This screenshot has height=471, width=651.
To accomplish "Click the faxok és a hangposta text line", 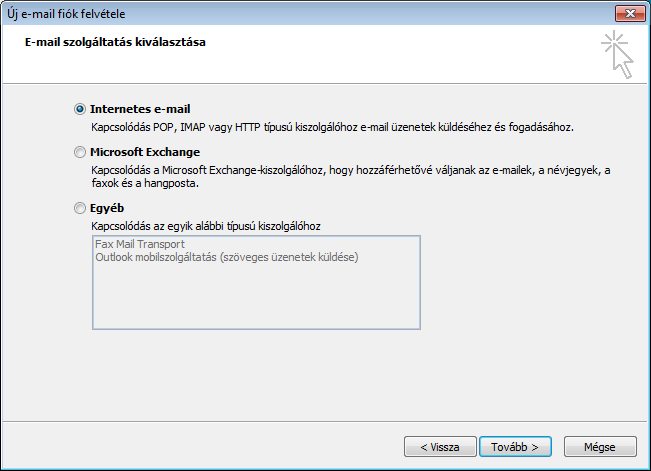I will click(145, 183).
